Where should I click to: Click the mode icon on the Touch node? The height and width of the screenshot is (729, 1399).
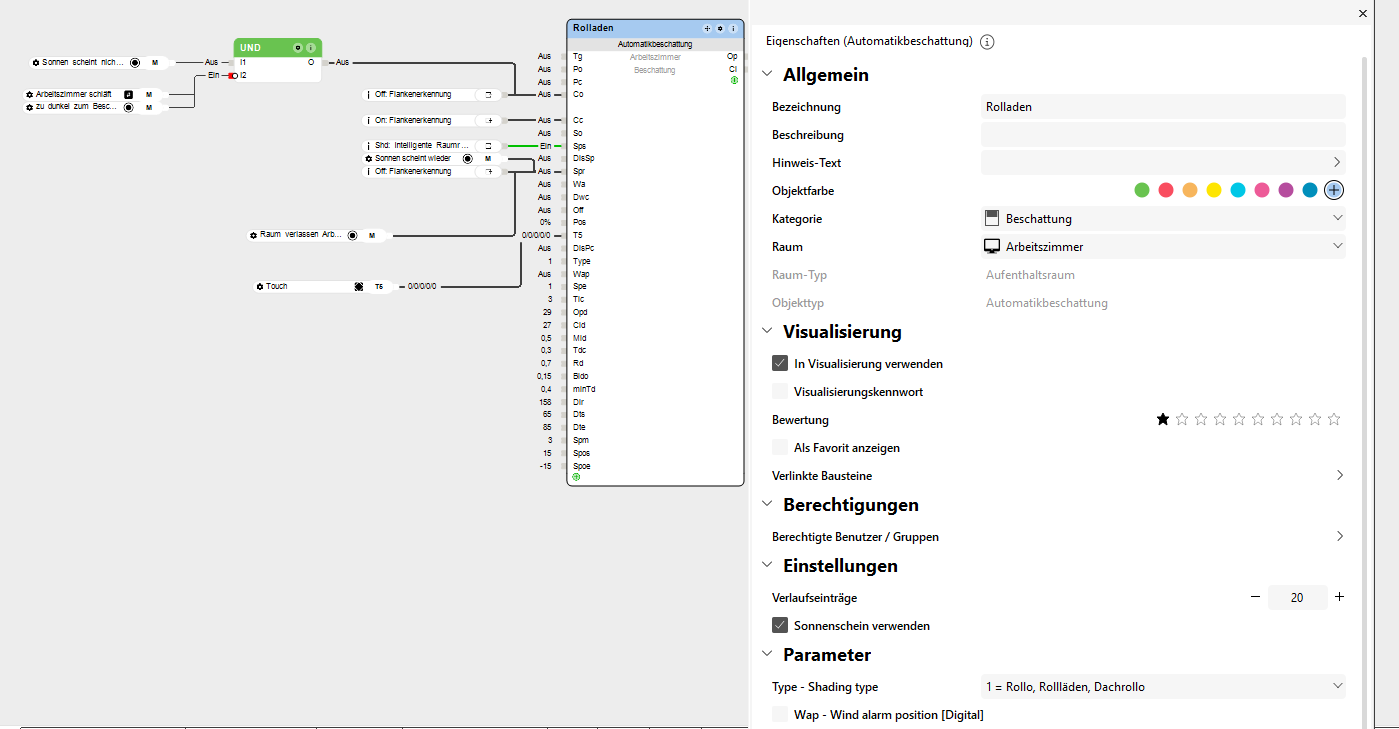(359, 286)
